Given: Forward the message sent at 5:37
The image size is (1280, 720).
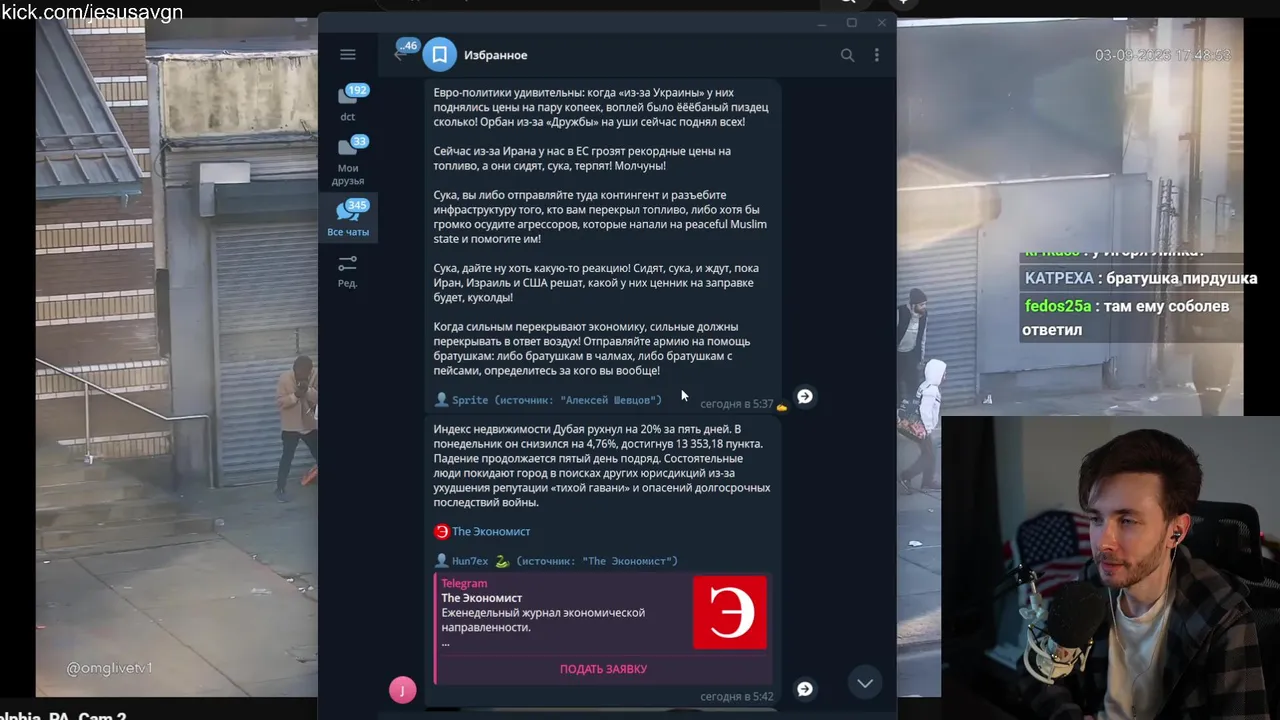Looking at the screenshot, I should [x=804, y=397].
